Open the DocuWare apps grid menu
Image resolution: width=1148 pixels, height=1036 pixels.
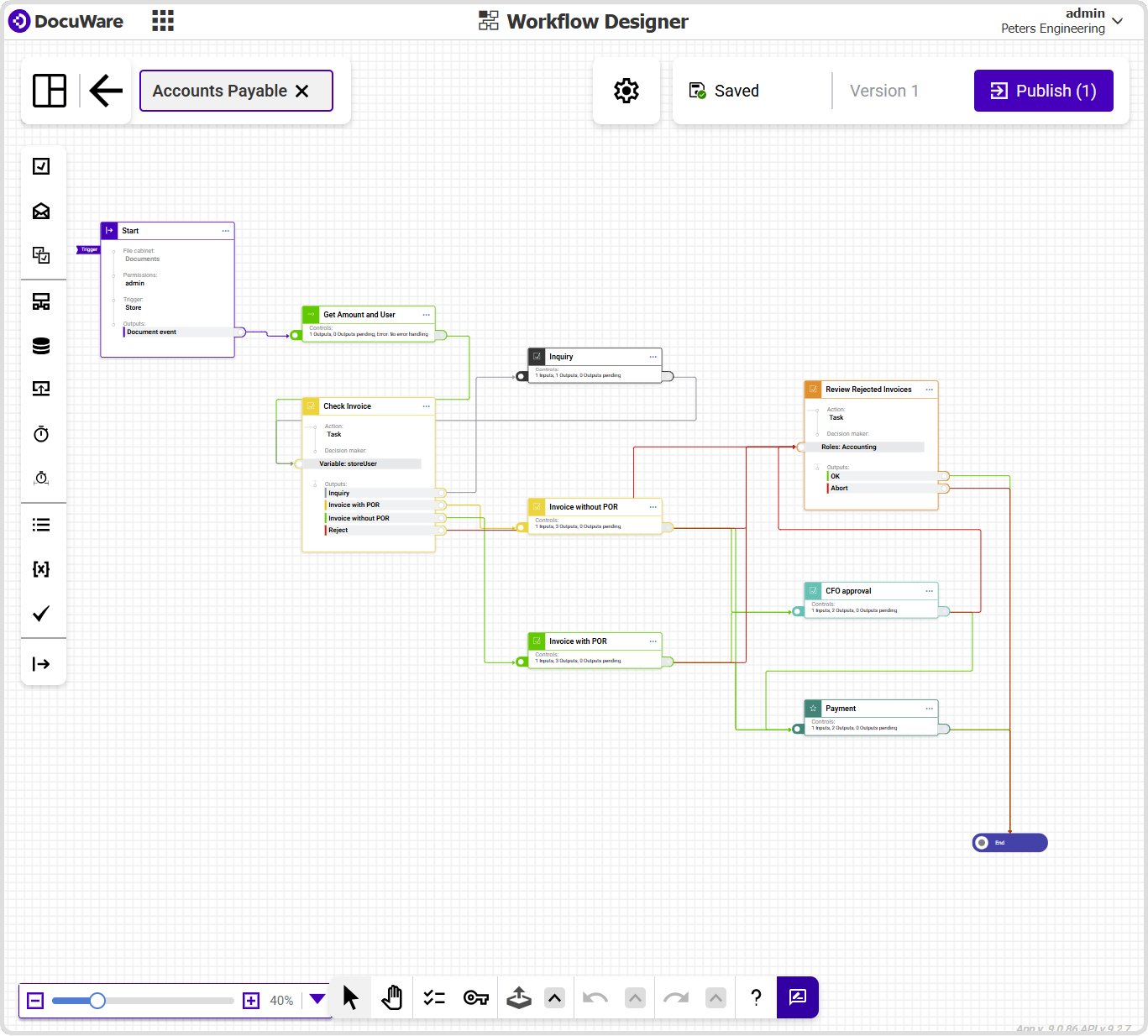pyautogui.click(x=163, y=21)
